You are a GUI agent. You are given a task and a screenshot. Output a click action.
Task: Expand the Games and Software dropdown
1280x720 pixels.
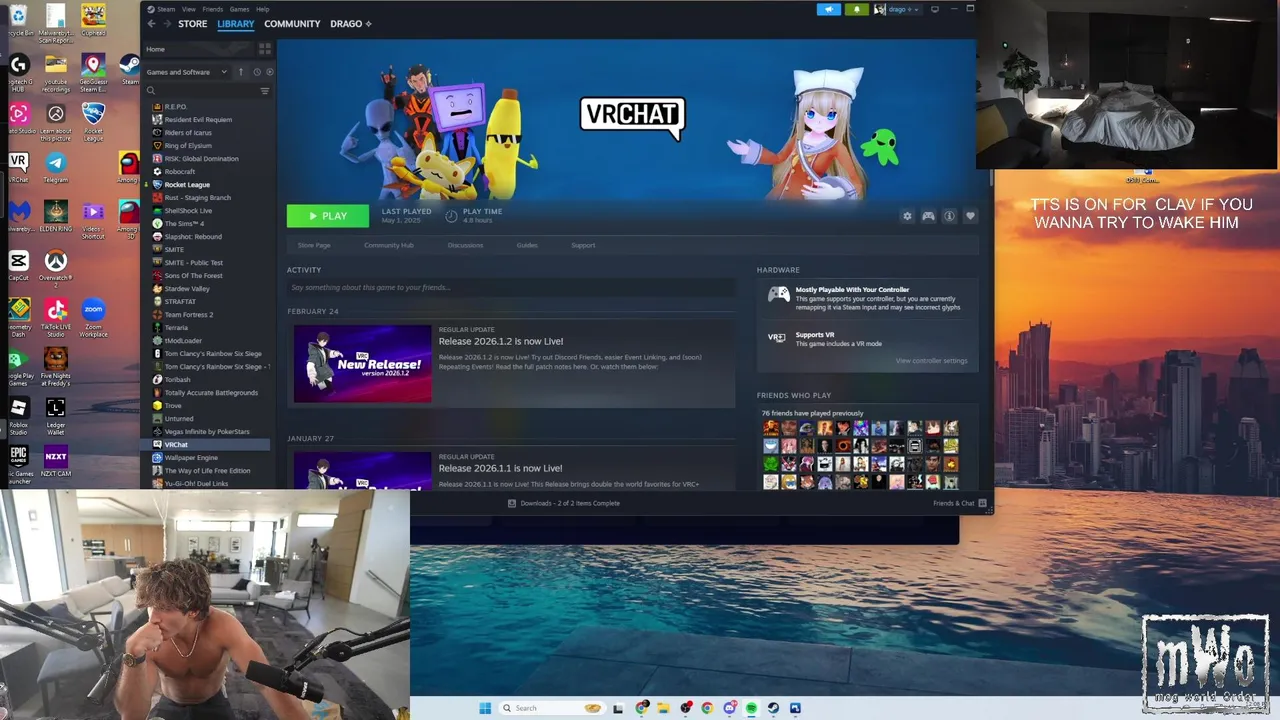(x=186, y=72)
